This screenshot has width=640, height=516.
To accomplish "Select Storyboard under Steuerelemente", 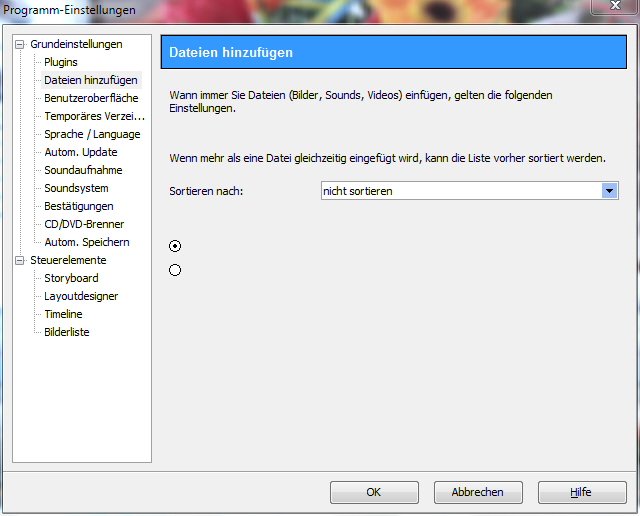I will 71,279.
